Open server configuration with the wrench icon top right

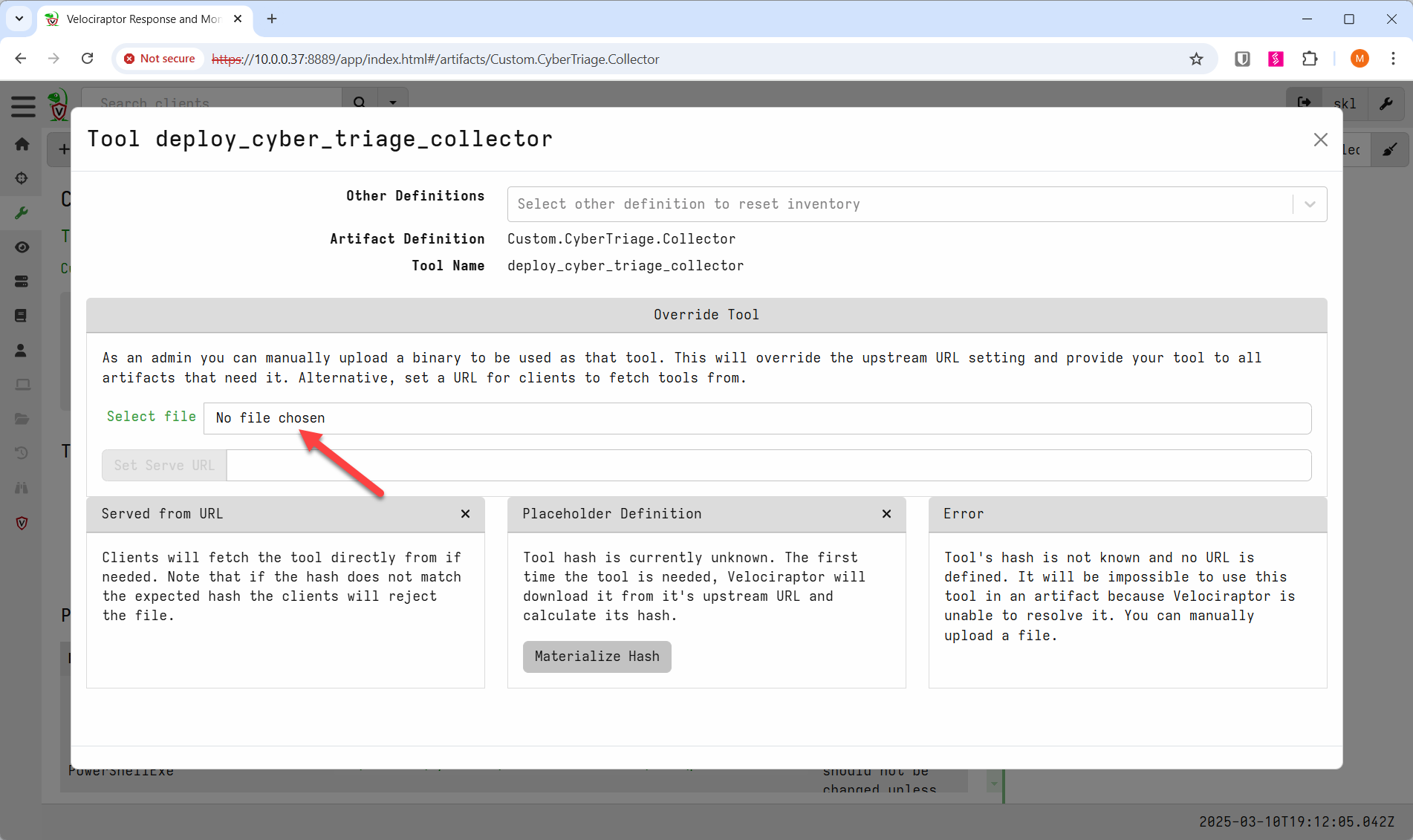point(1386,103)
